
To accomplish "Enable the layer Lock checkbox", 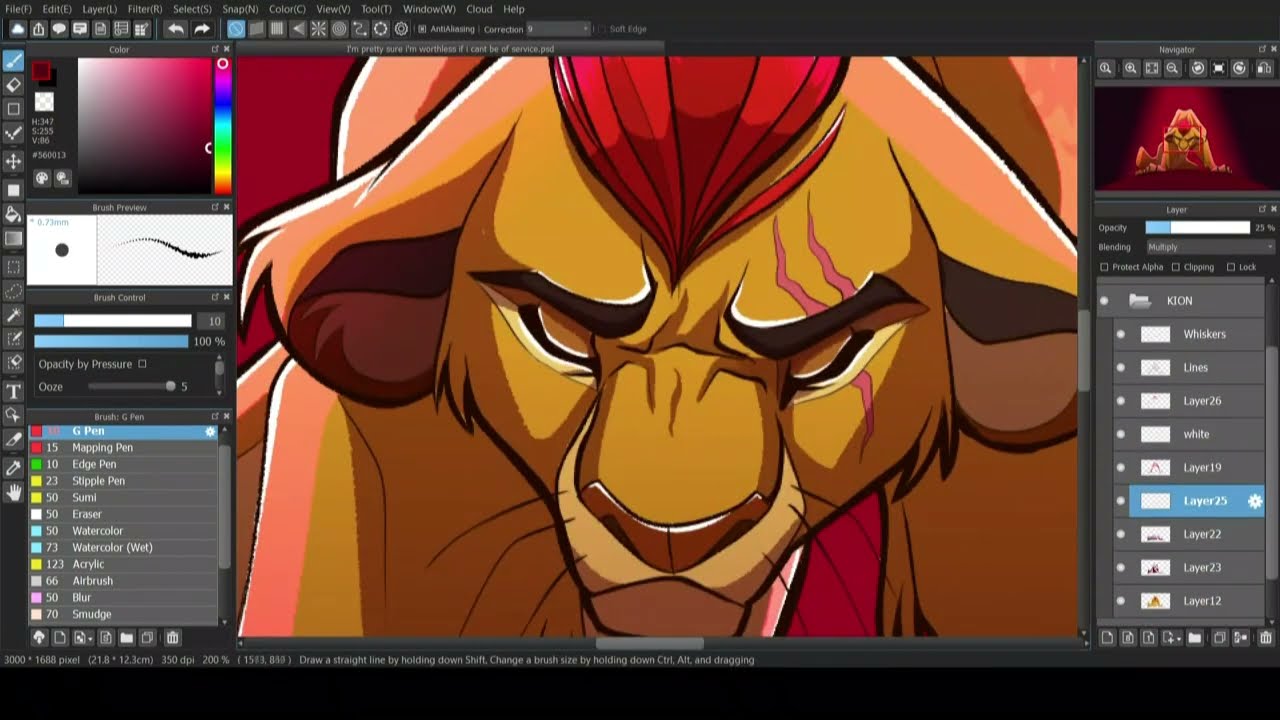I will tap(1230, 267).
